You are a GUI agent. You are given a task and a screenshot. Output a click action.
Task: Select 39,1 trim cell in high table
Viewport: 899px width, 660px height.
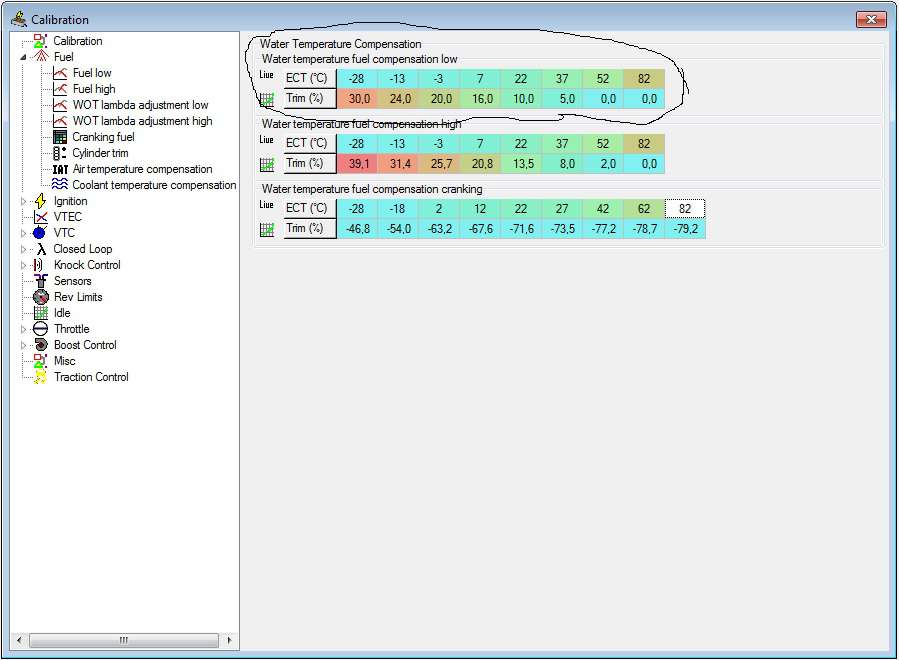pyautogui.click(x=357, y=164)
